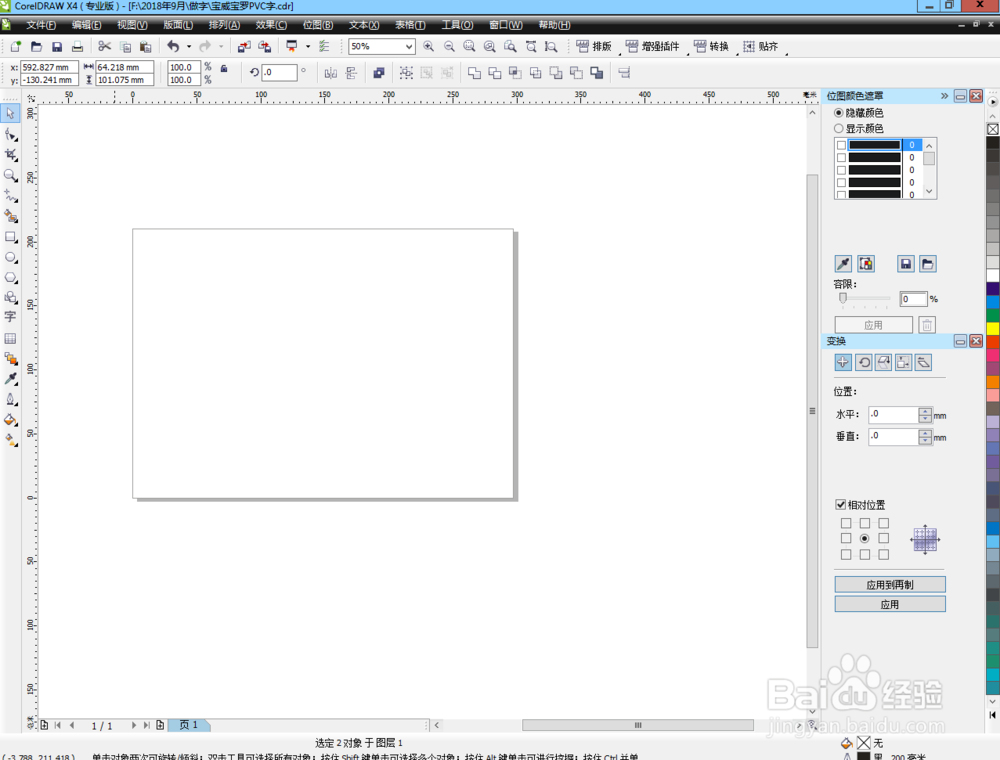The image size is (1000, 760).
Task: Check the third color mask checkbox
Action: pyautogui.click(x=841, y=170)
